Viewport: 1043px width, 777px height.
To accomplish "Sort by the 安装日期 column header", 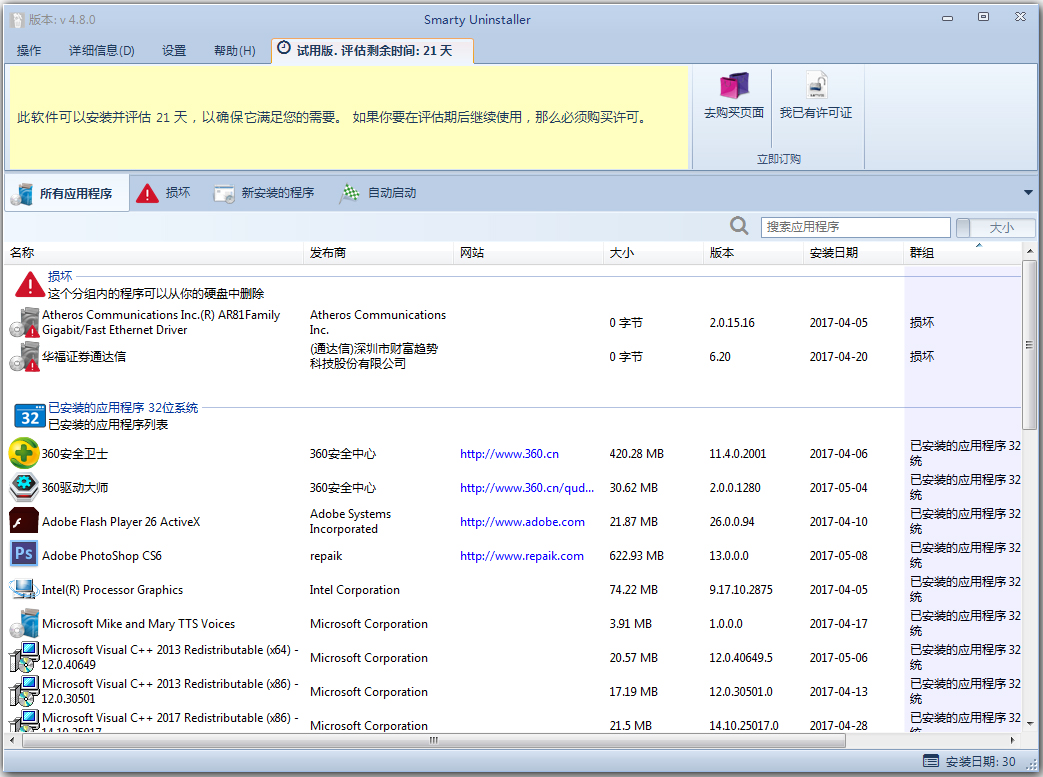I will 853,253.
